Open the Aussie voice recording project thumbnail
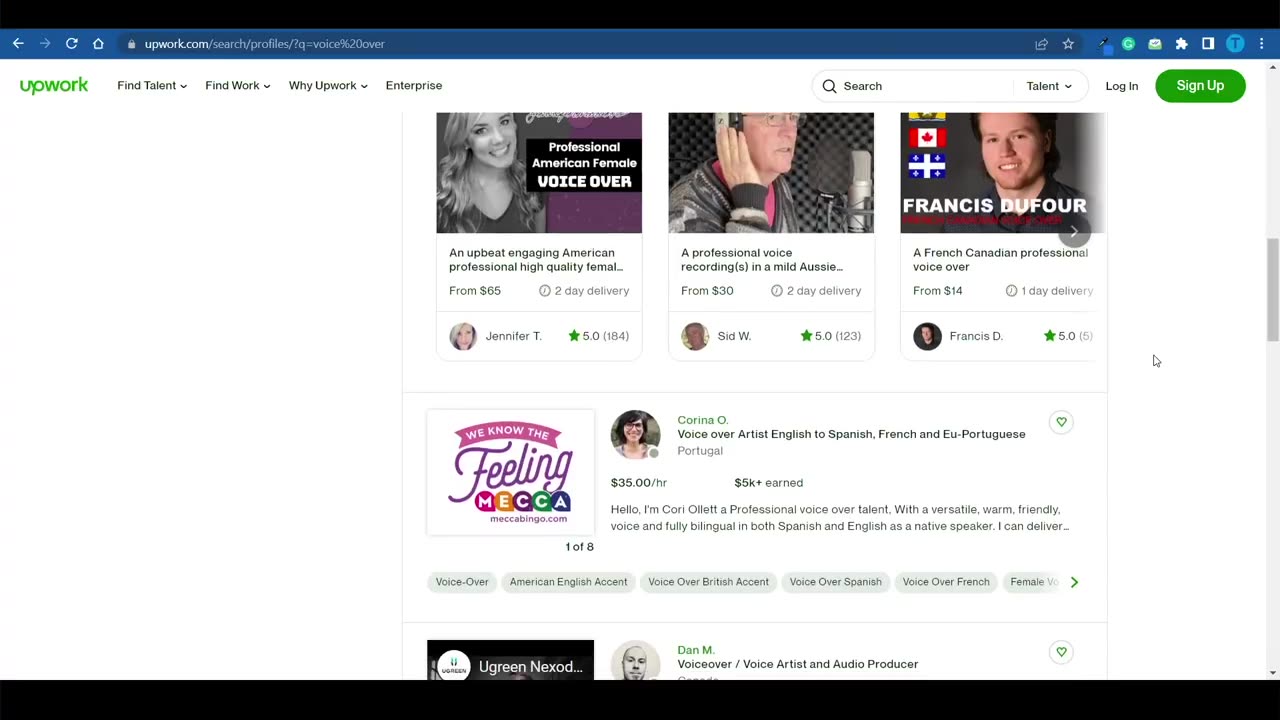The width and height of the screenshot is (1280, 720). point(771,173)
